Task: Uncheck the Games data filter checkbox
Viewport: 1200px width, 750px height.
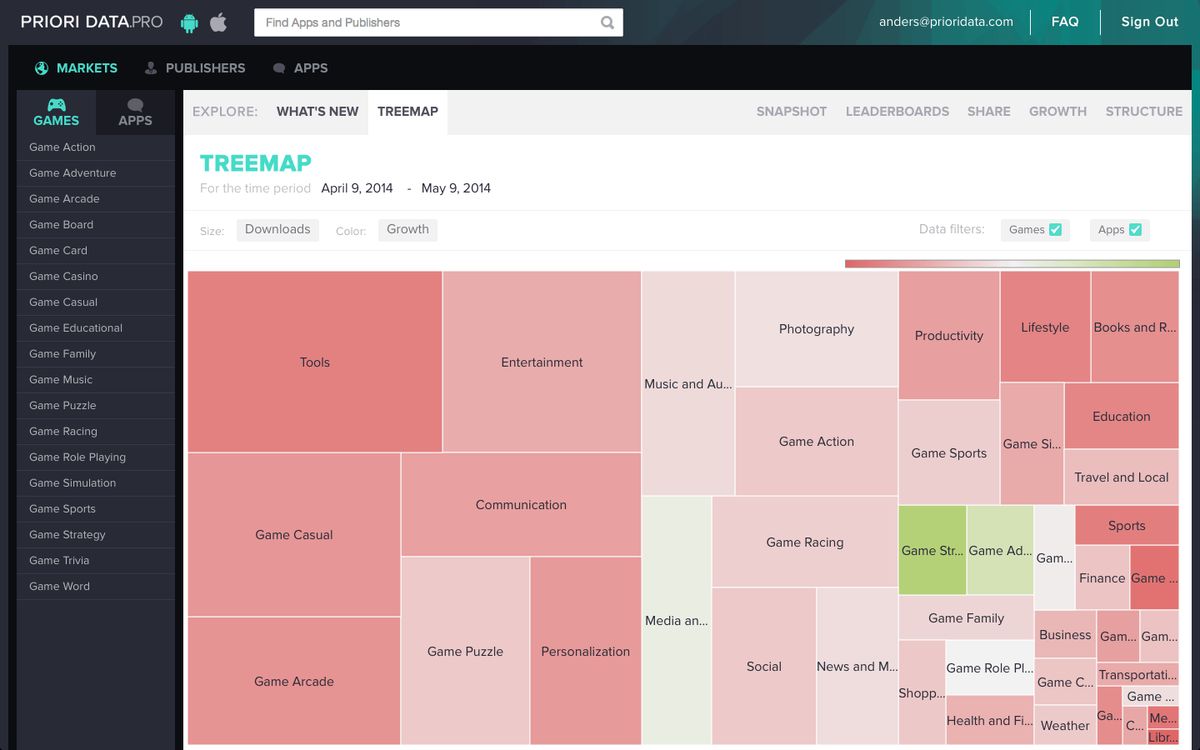Action: [x=1055, y=230]
